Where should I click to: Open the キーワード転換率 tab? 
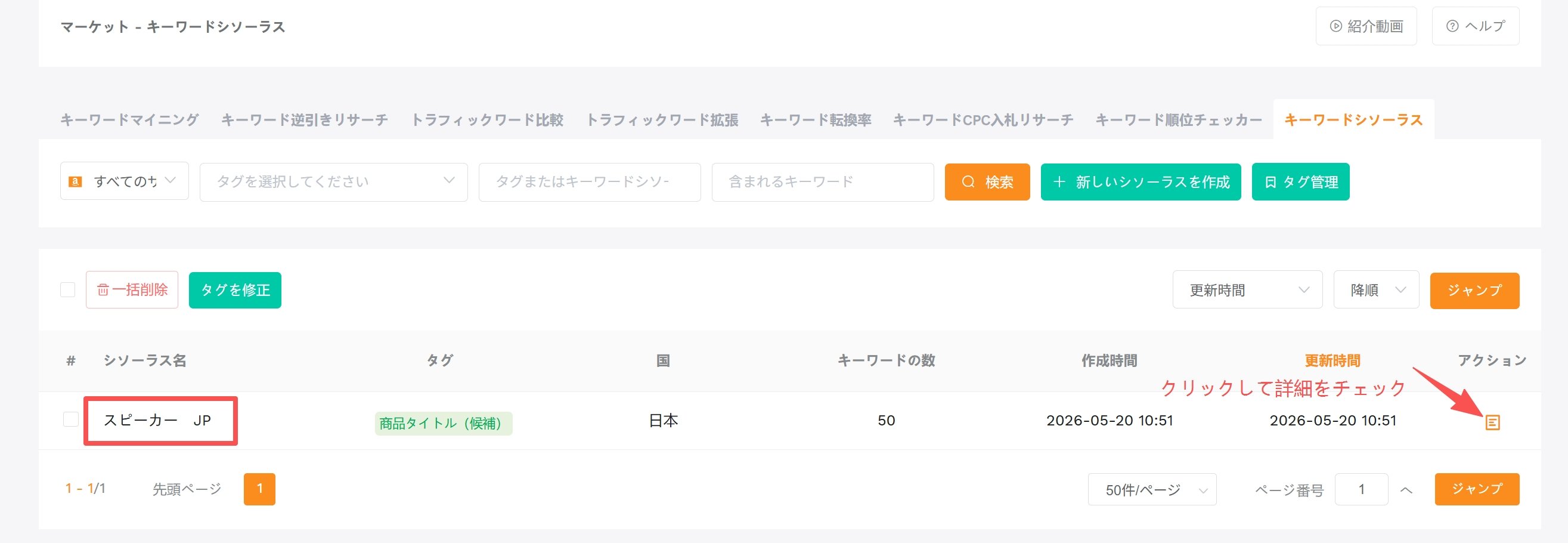pyautogui.click(x=816, y=120)
